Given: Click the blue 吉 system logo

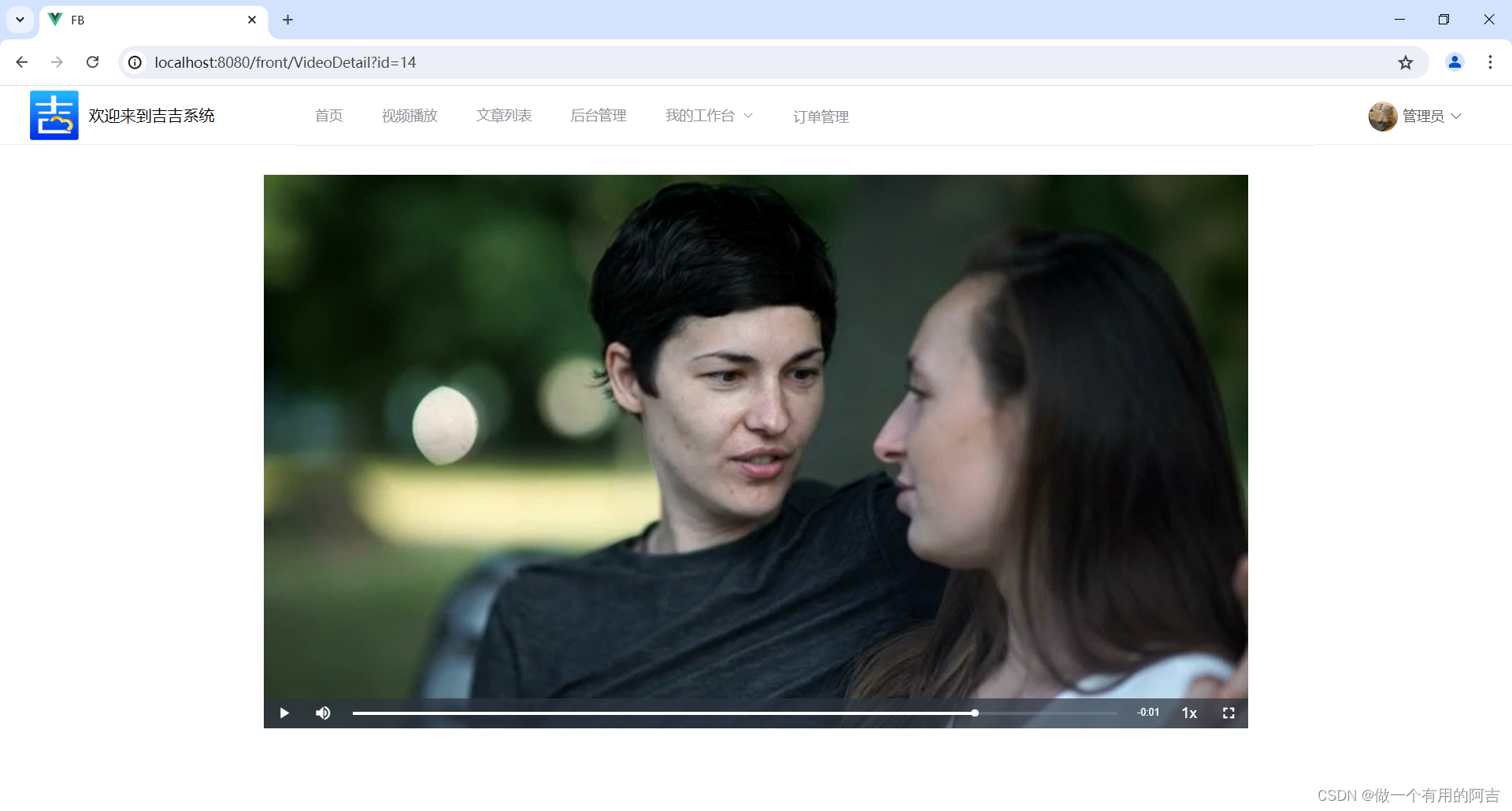Looking at the screenshot, I should tap(54, 115).
